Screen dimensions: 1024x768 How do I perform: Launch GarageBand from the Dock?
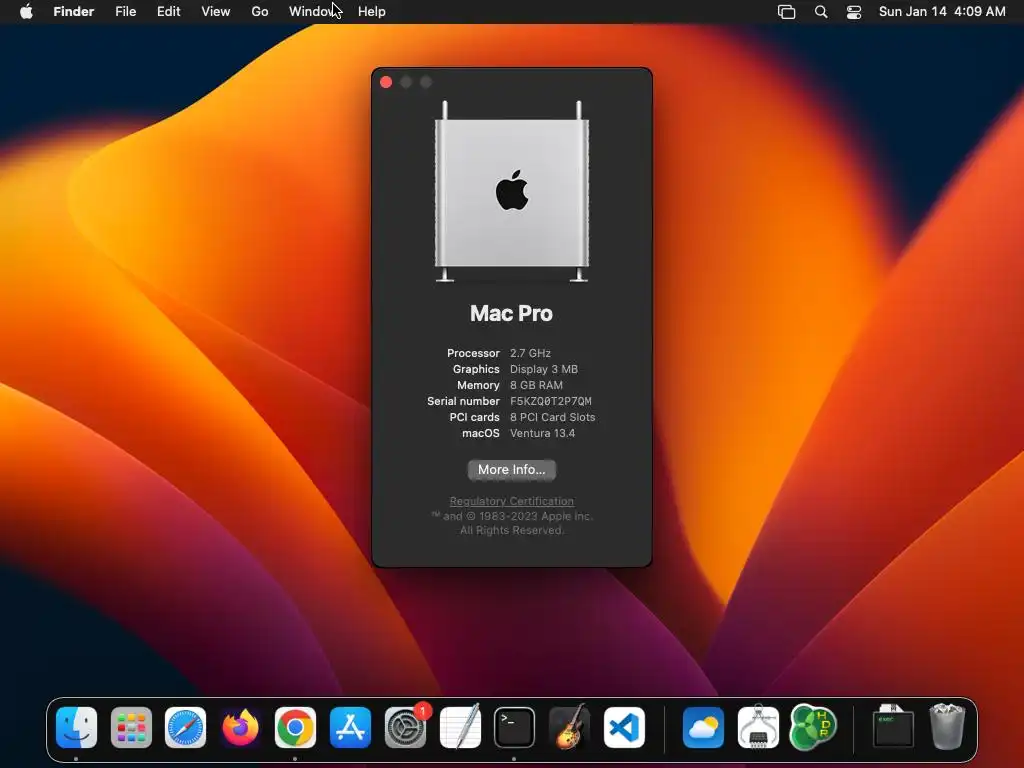click(569, 726)
